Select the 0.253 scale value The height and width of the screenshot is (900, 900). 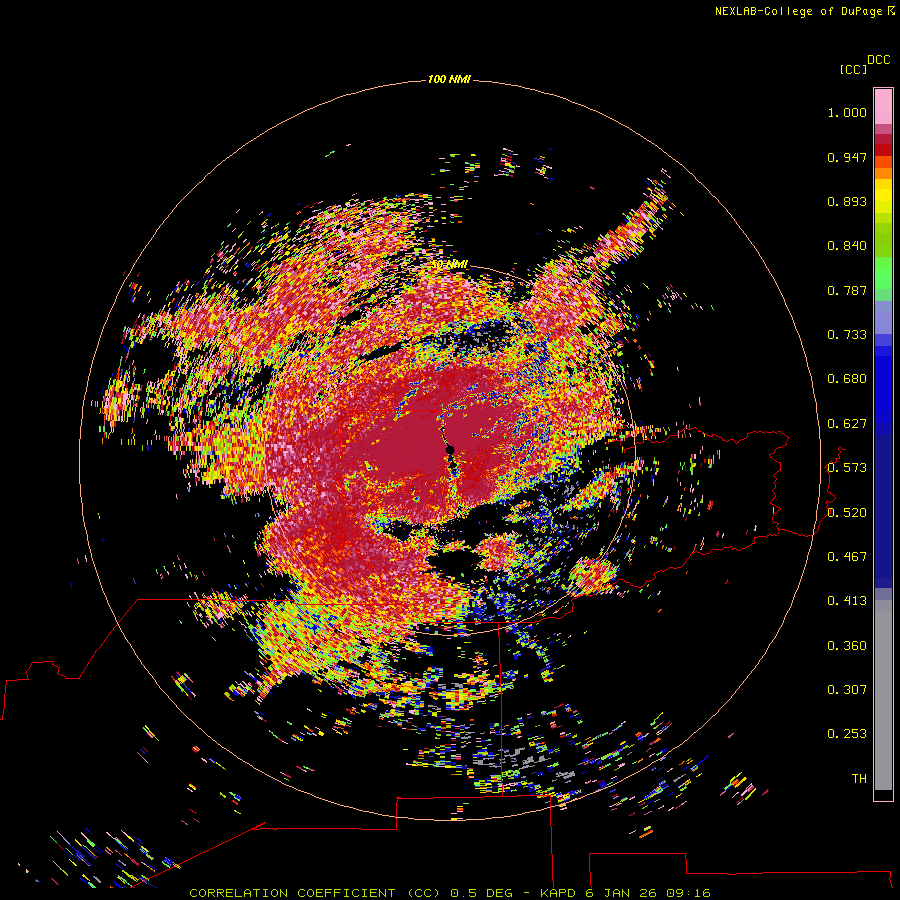pos(847,734)
